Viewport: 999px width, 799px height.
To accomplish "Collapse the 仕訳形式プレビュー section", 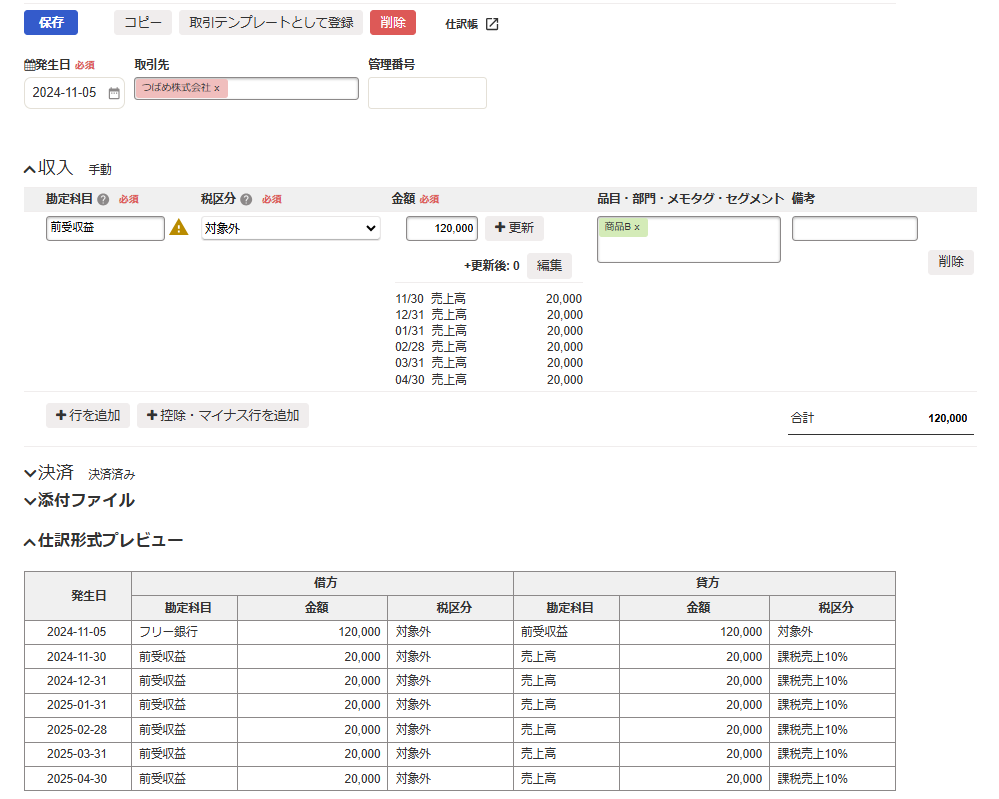I will 30,542.
